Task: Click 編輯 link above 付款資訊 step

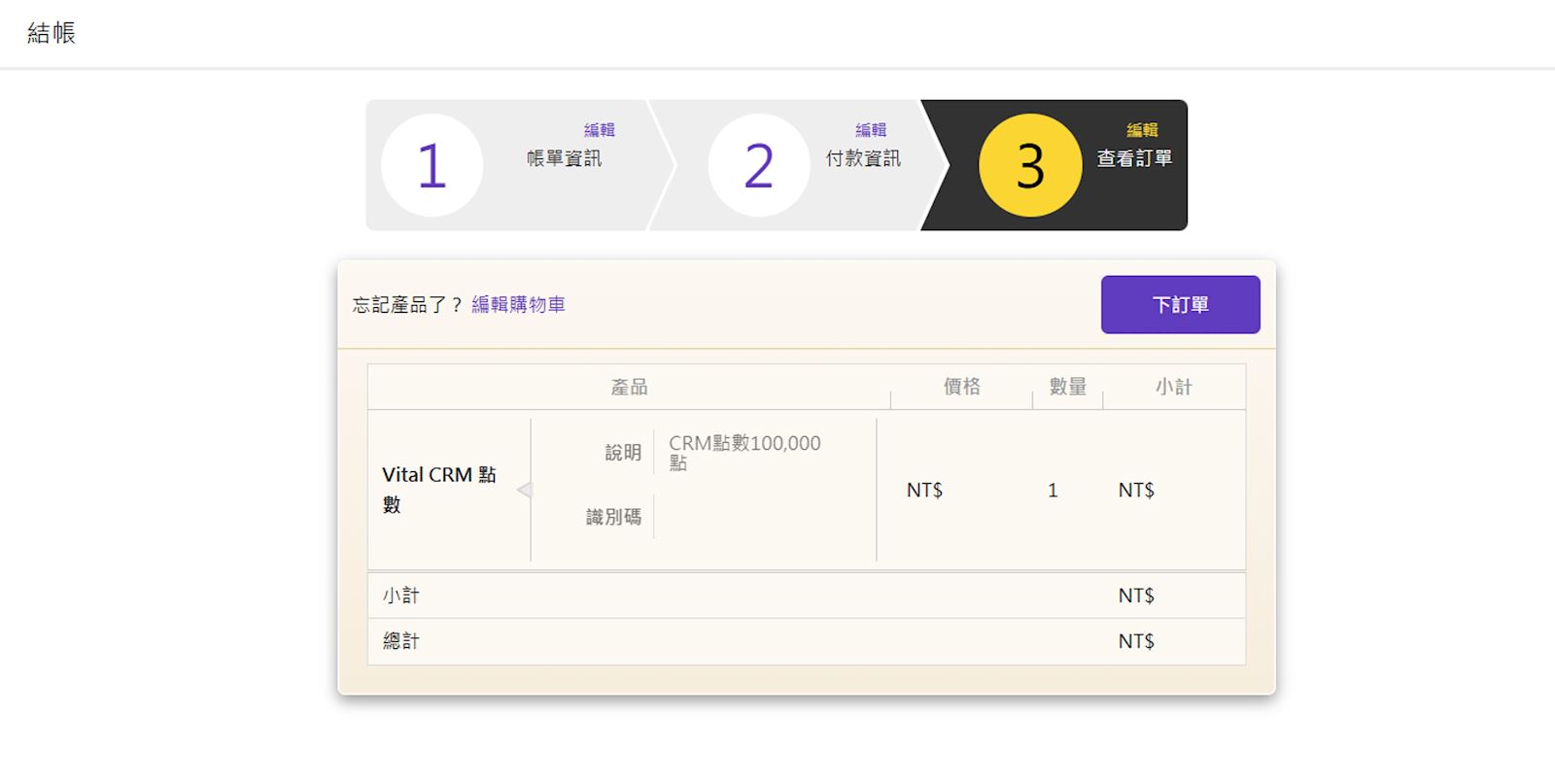Action: point(870,130)
